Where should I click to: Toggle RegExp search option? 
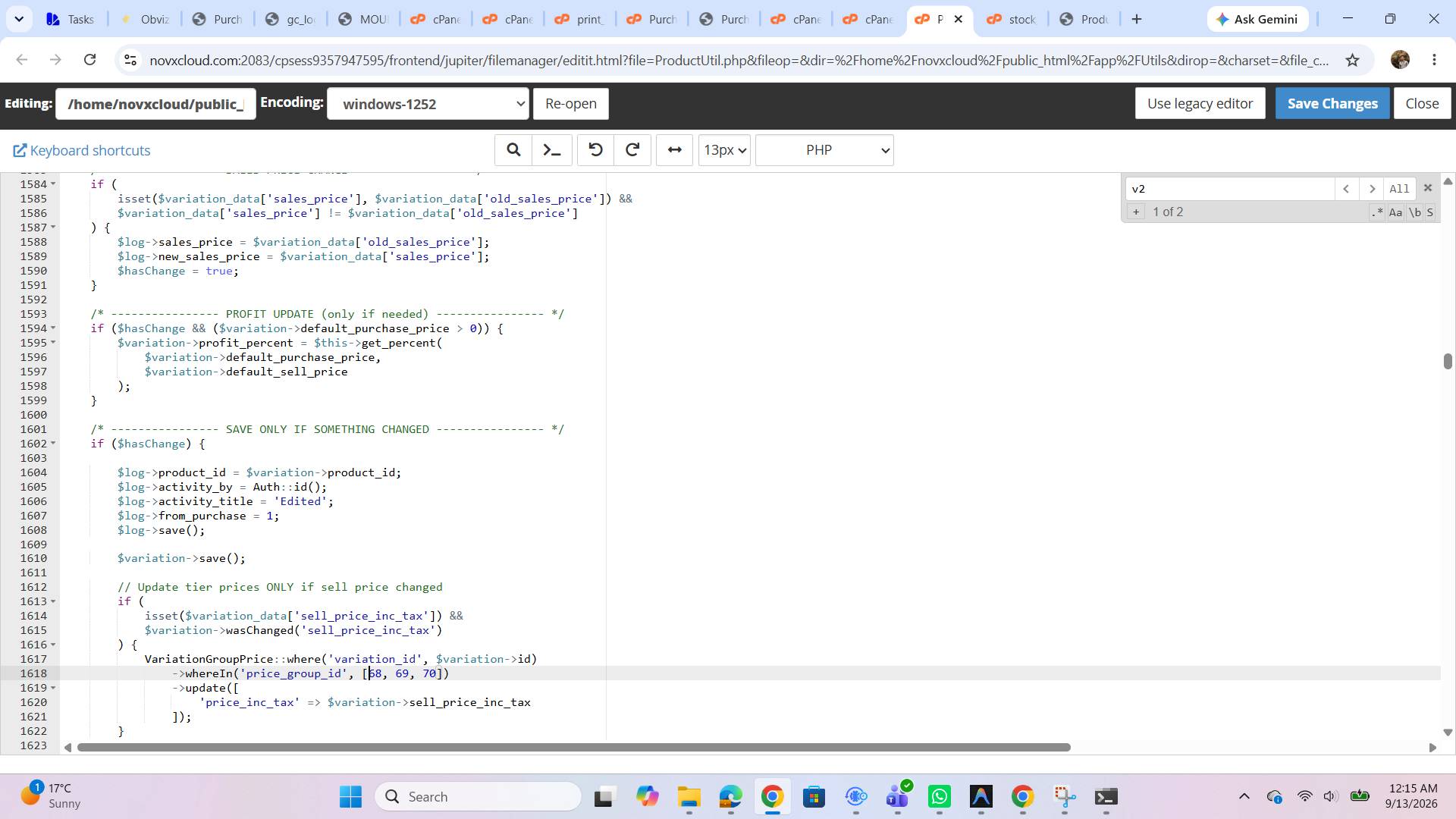[x=1377, y=212]
